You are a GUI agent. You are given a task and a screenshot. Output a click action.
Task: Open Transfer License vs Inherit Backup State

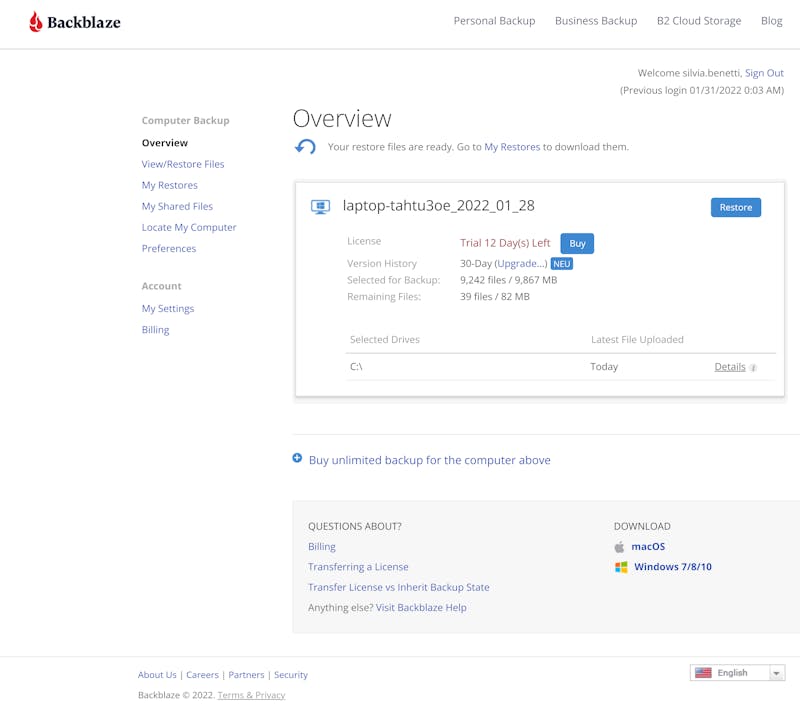(398, 587)
